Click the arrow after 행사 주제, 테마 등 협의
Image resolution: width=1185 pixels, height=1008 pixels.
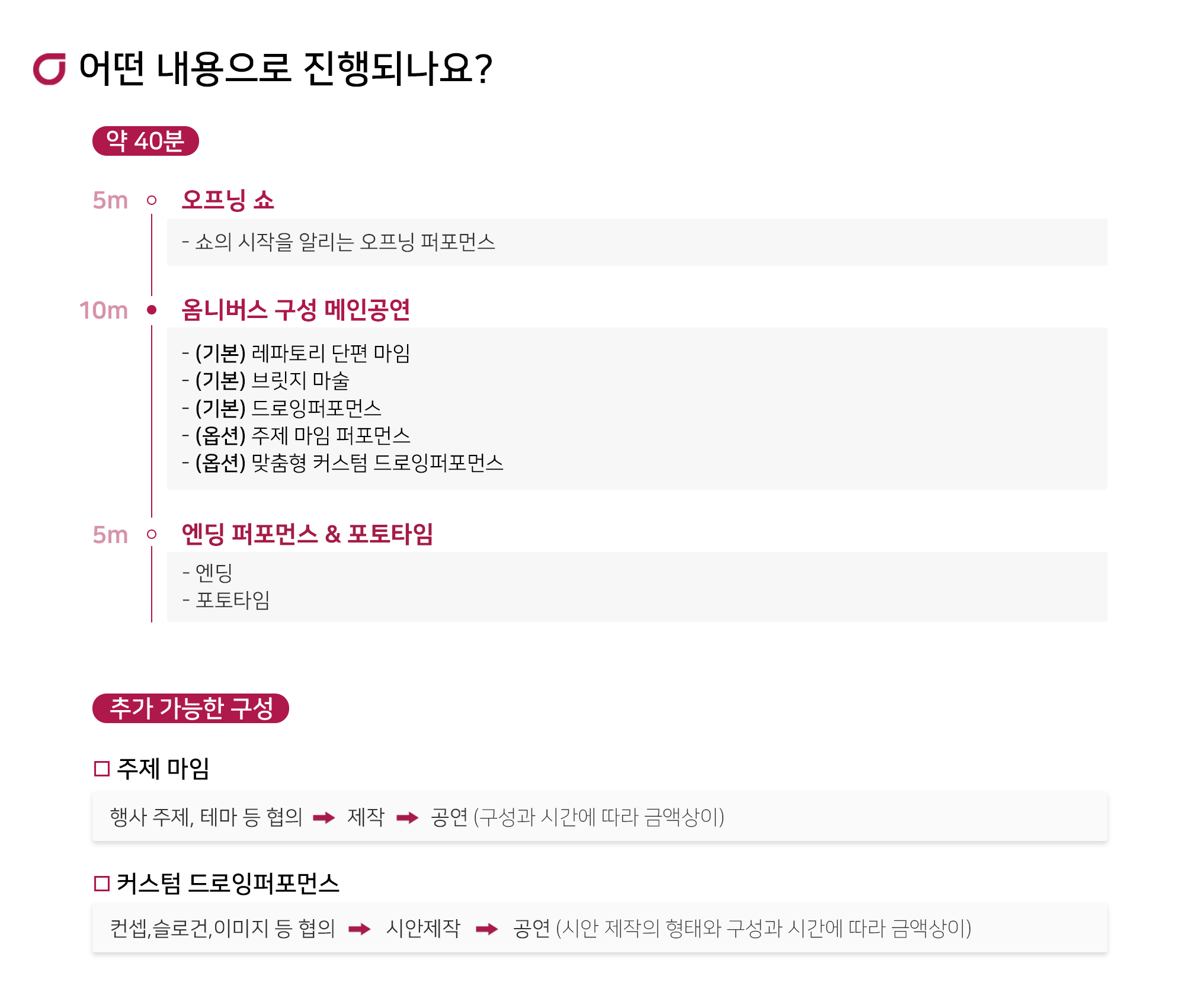[x=324, y=818]
